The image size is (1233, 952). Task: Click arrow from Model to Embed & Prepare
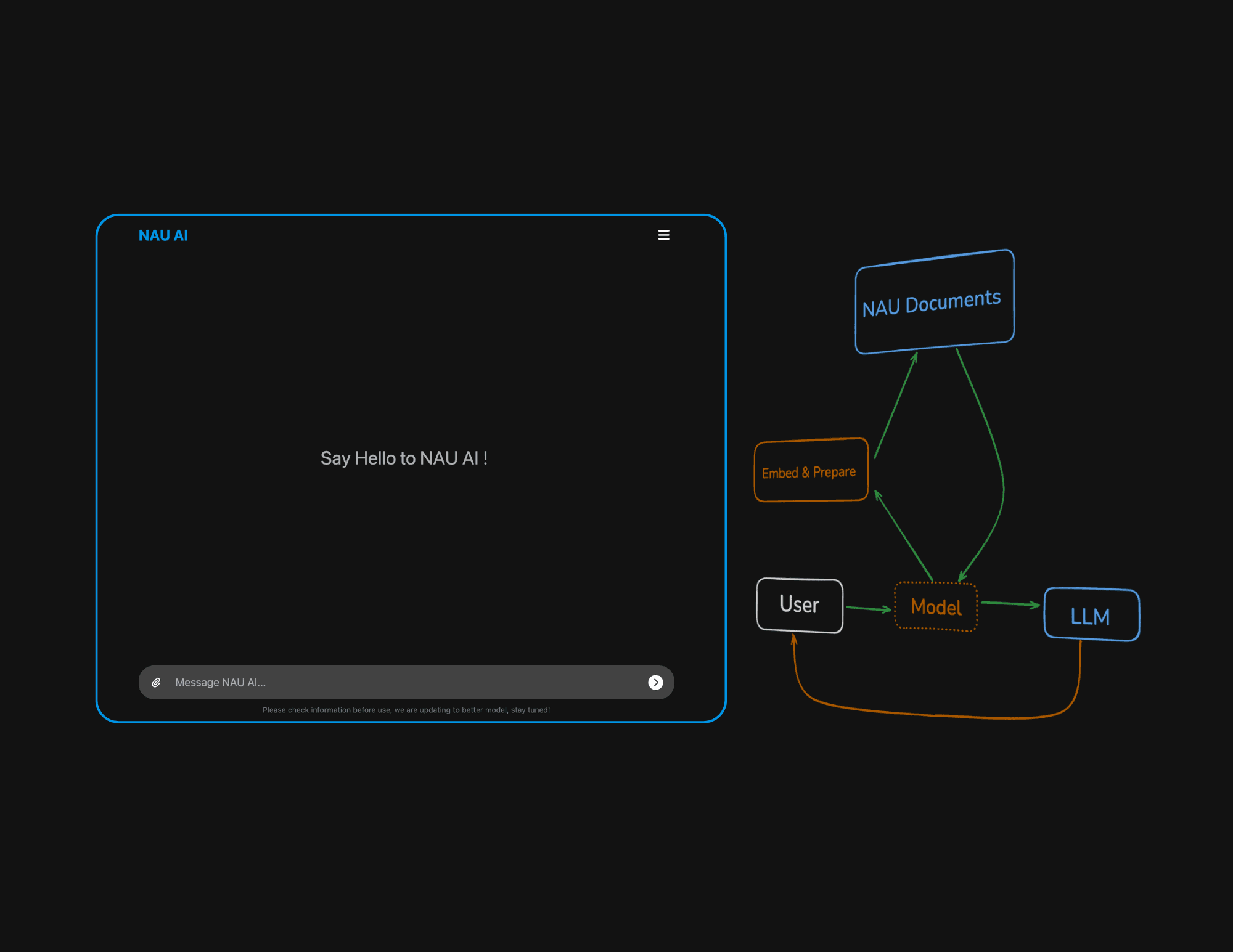(x=904, y=536)
